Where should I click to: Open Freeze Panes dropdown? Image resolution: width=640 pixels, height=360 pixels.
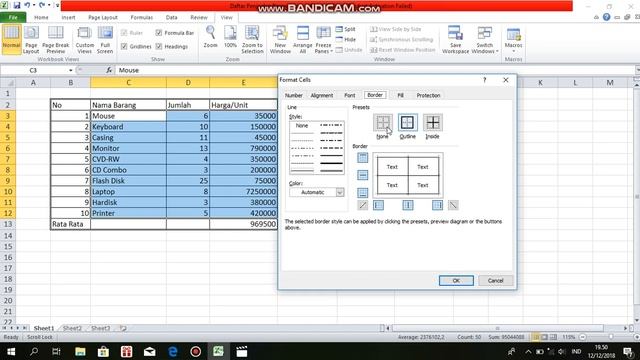click(323, 39)
